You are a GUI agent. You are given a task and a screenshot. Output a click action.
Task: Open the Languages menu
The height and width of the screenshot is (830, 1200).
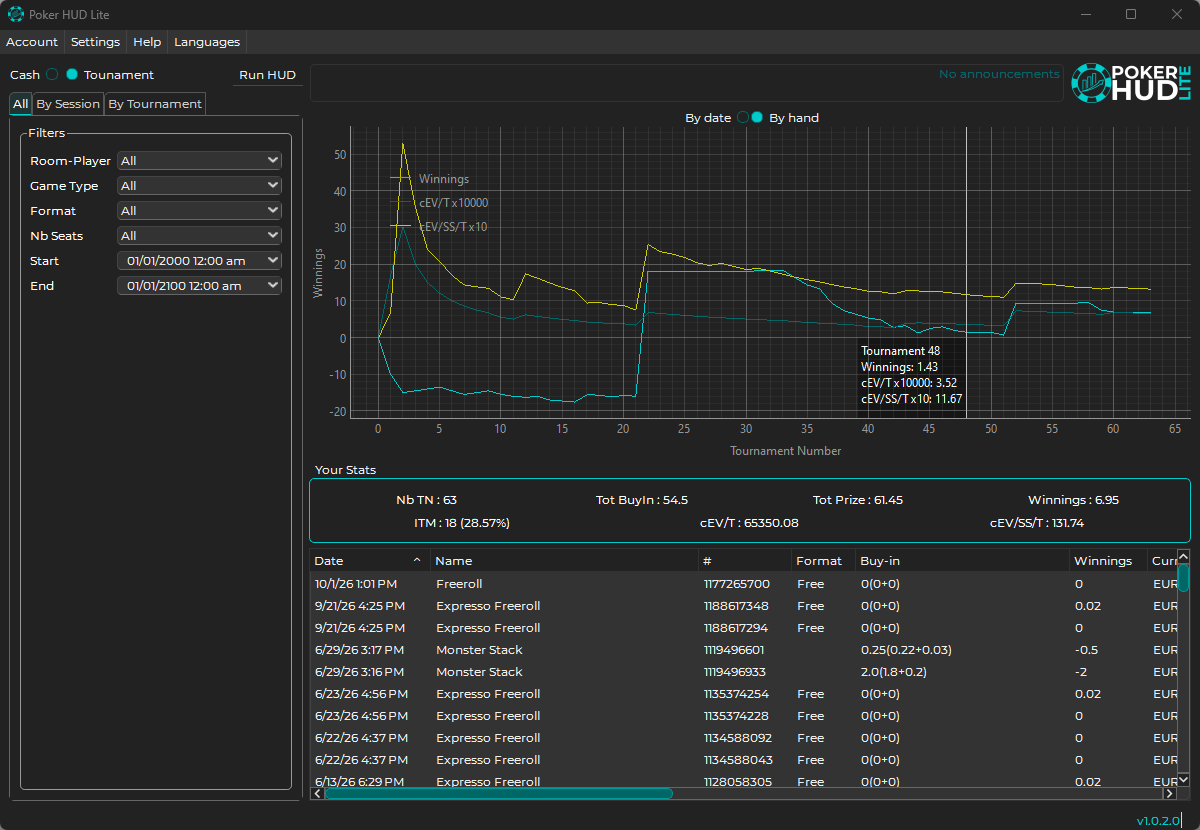point(207,42)
